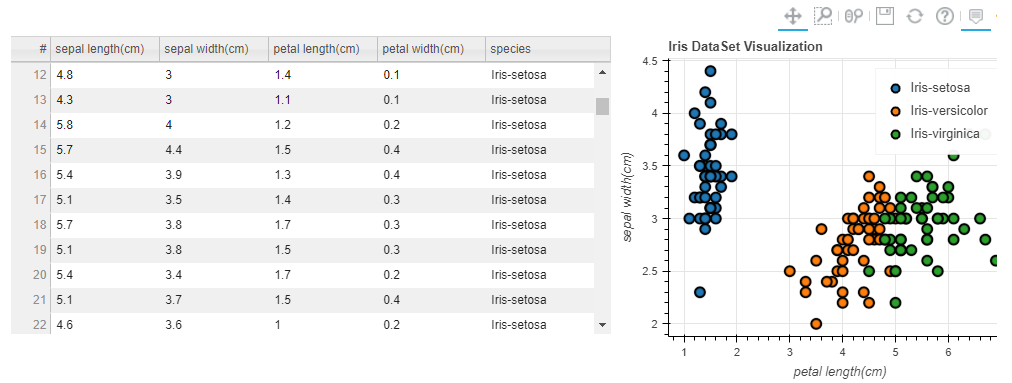Viewport: 1012px width, 383px height.
Task: Click species cell Iris-setosa in row 12
Action: click(540, 75)
